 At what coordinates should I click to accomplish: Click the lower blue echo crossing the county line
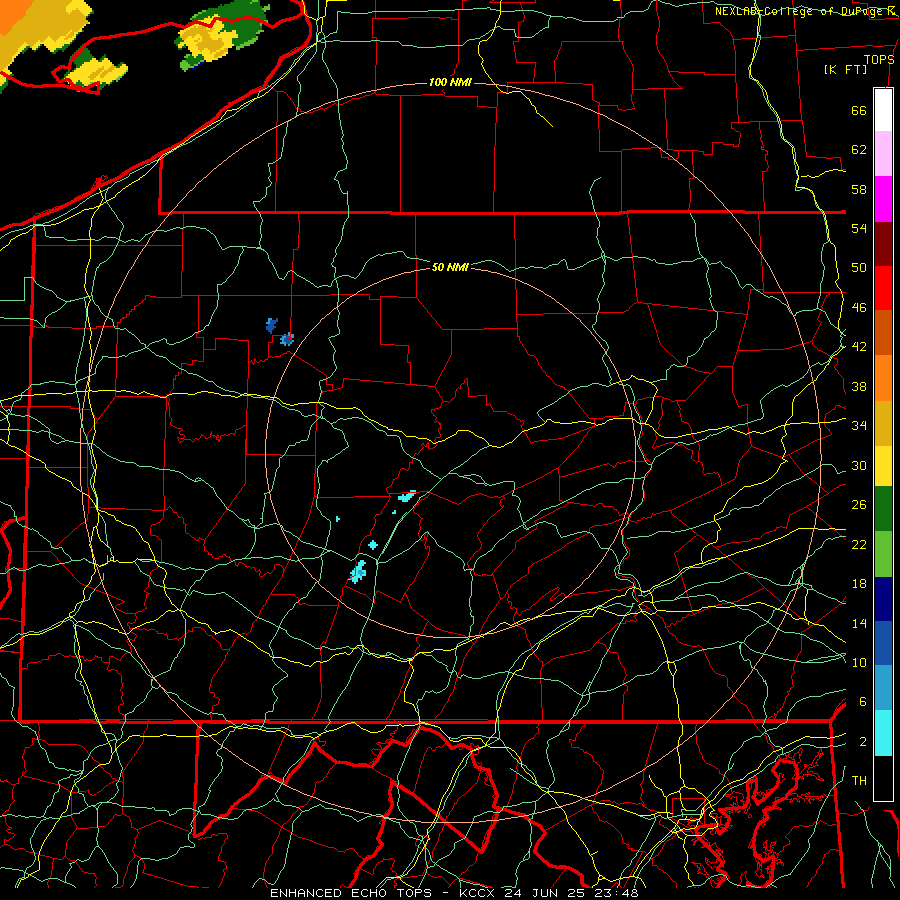point(287,339)
